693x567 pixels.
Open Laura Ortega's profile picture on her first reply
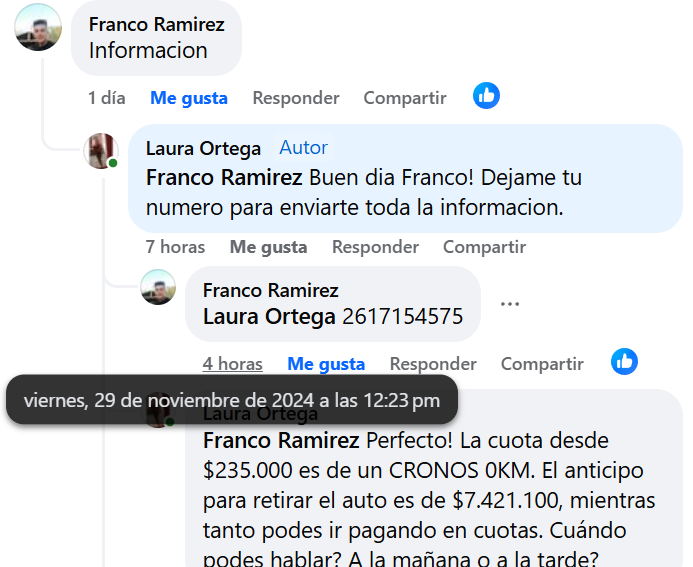point(101,151)
